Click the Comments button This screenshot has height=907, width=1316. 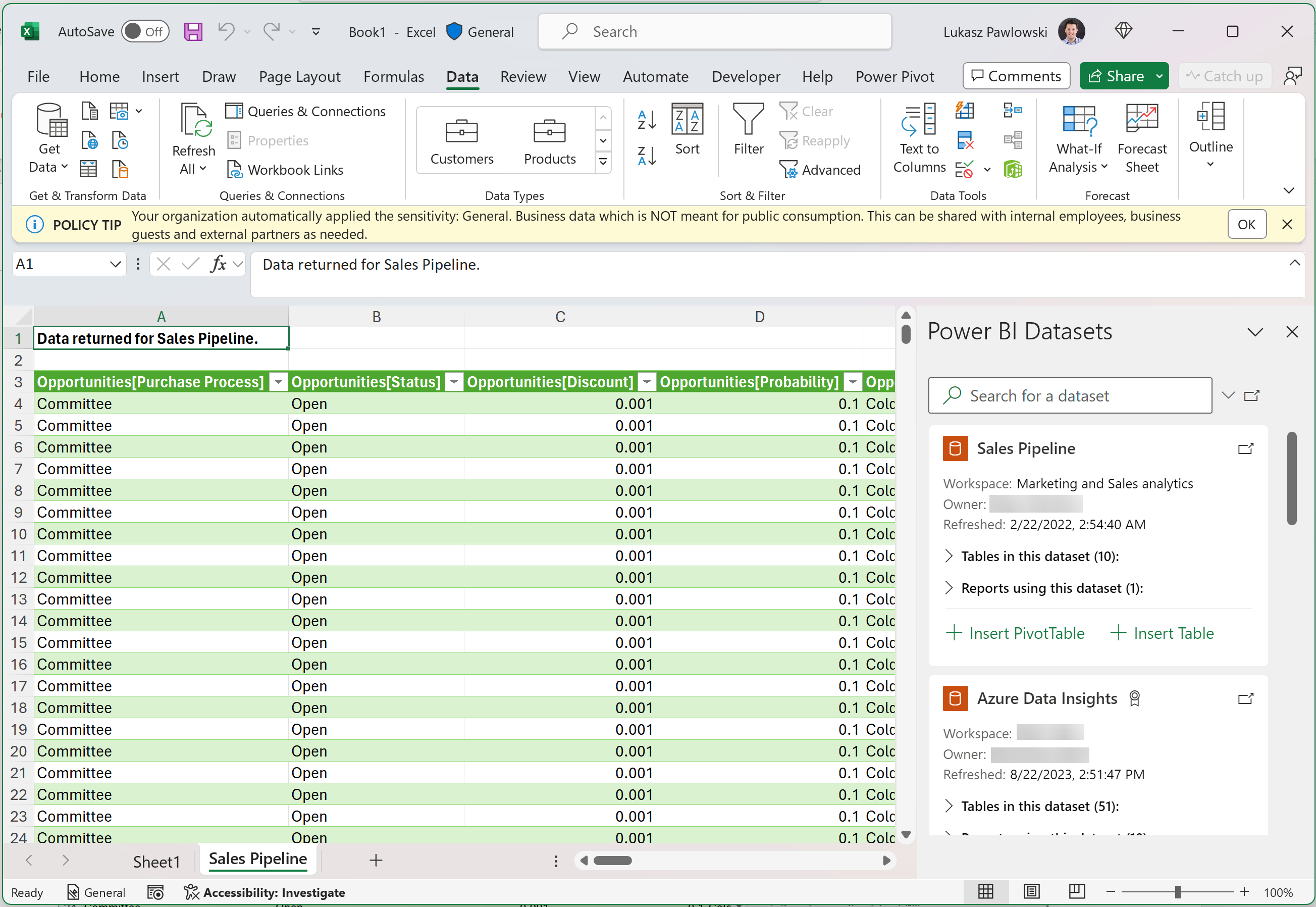click(x=1016, y=76)
